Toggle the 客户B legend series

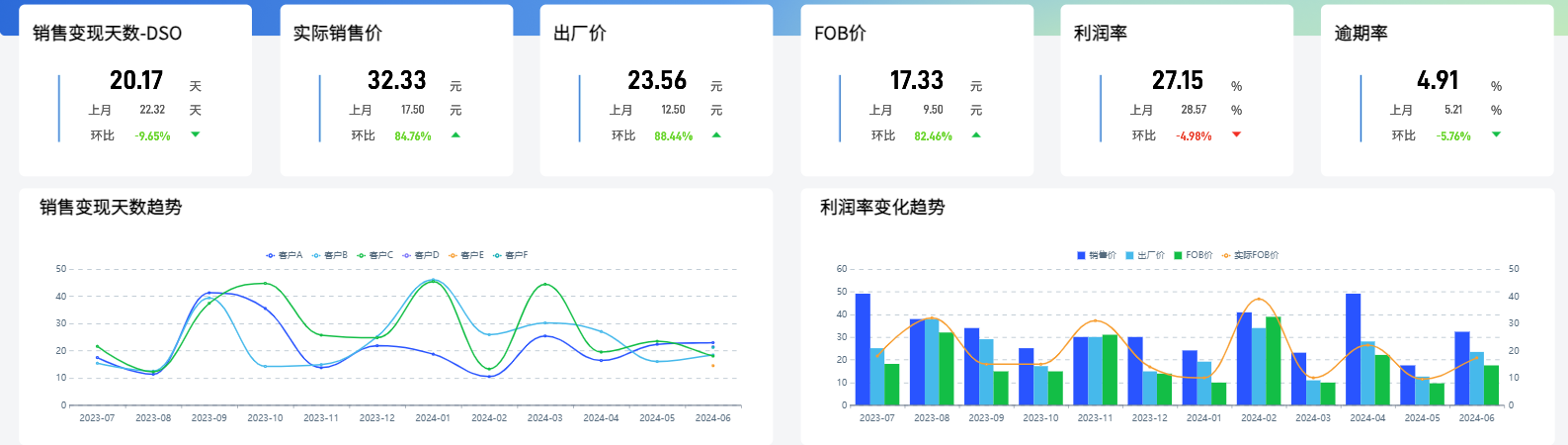(x=330, y=255)
